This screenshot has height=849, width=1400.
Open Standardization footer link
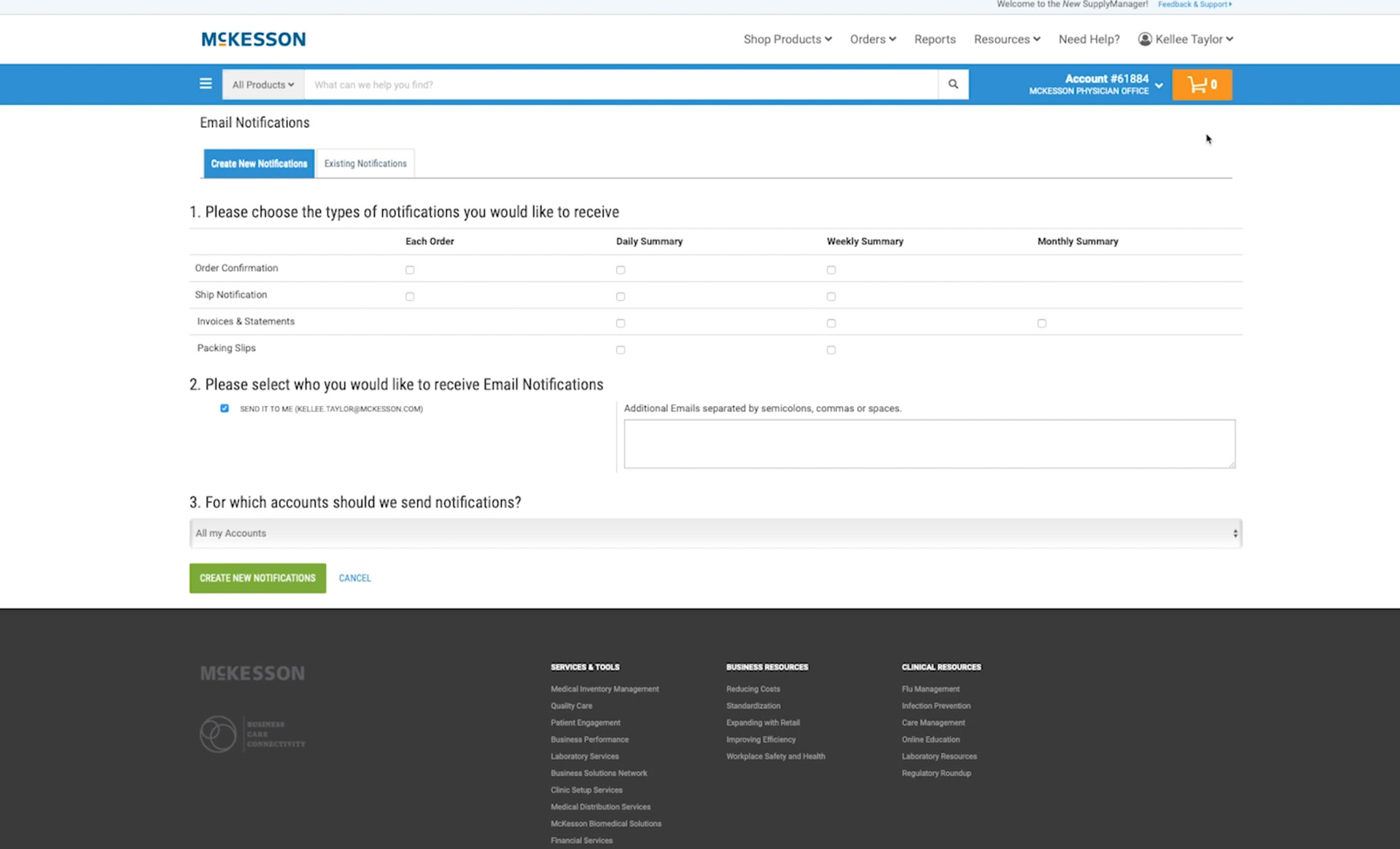[752, 705]
